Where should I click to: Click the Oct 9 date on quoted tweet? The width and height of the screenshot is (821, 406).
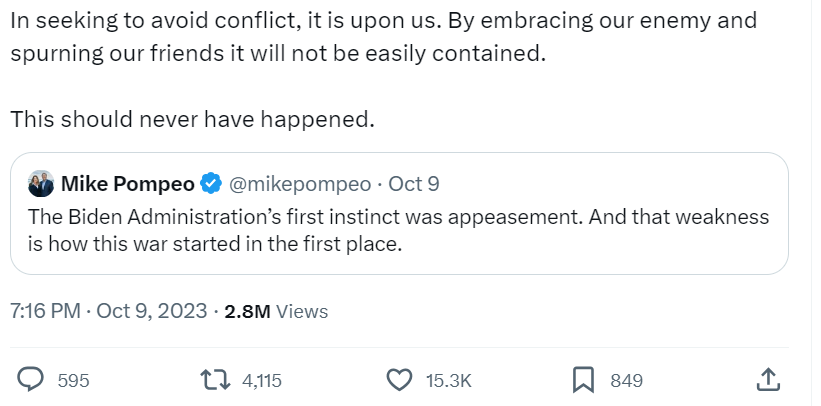point(413,184)
